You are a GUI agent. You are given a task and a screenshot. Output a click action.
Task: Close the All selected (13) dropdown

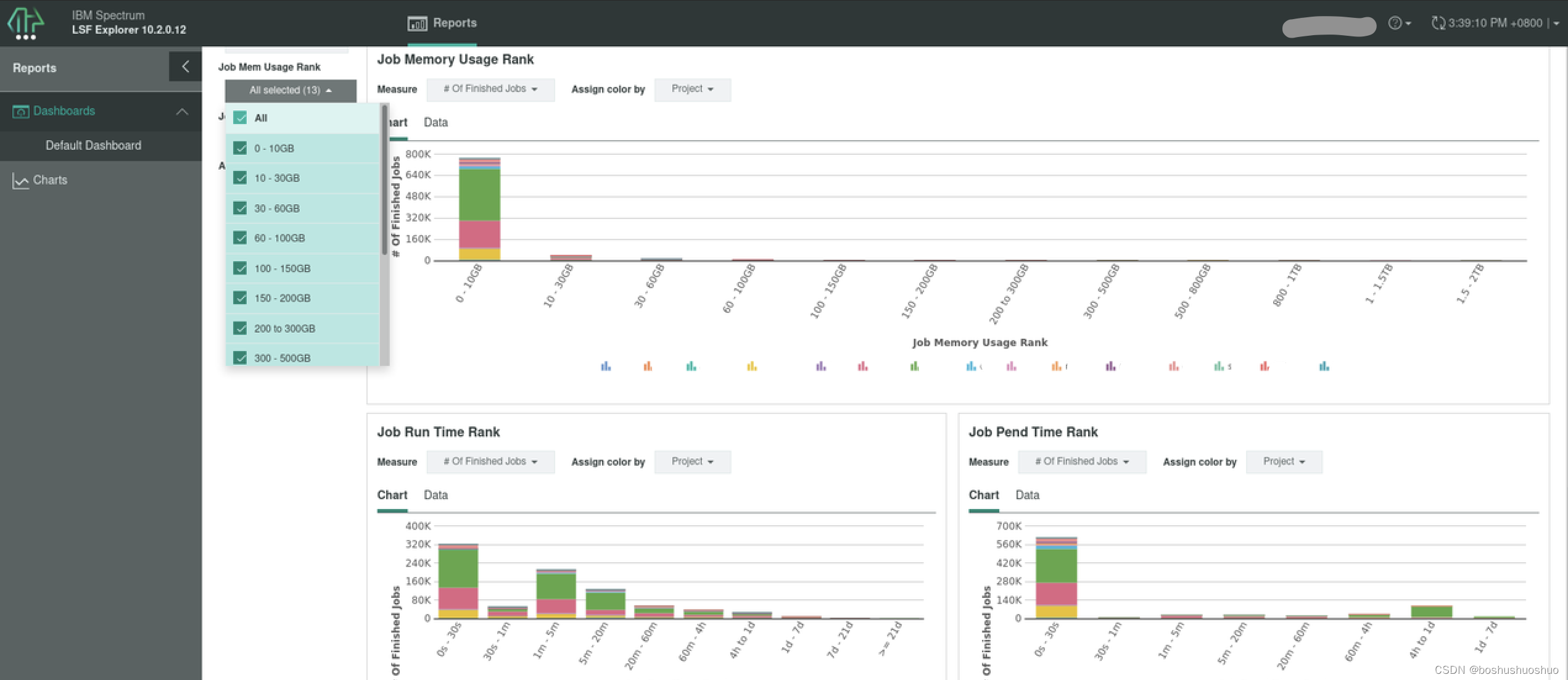291,91
